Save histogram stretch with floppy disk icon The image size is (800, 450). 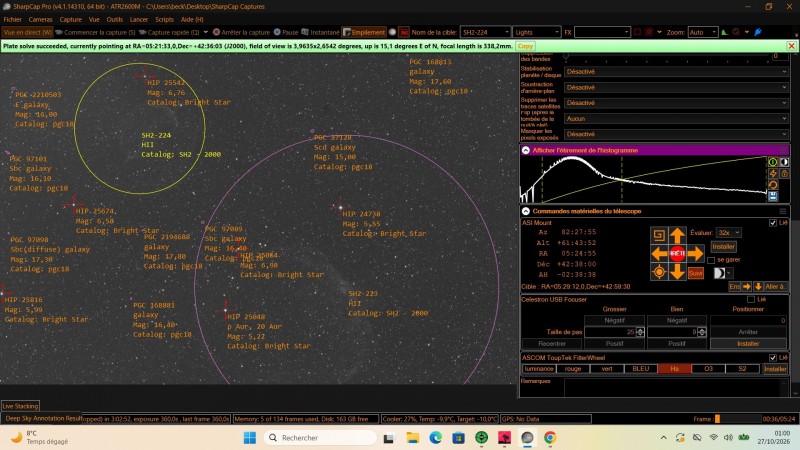click(773, 196)
